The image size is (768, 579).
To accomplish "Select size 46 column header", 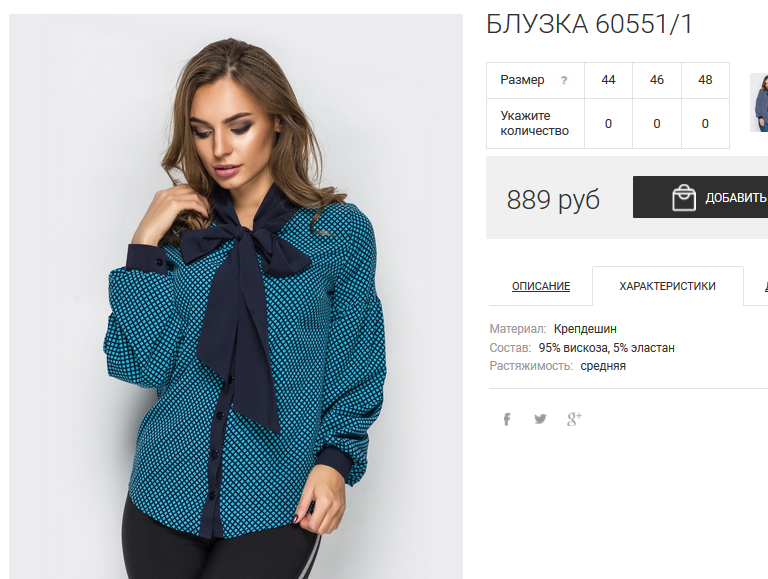I will coord(657,80).
